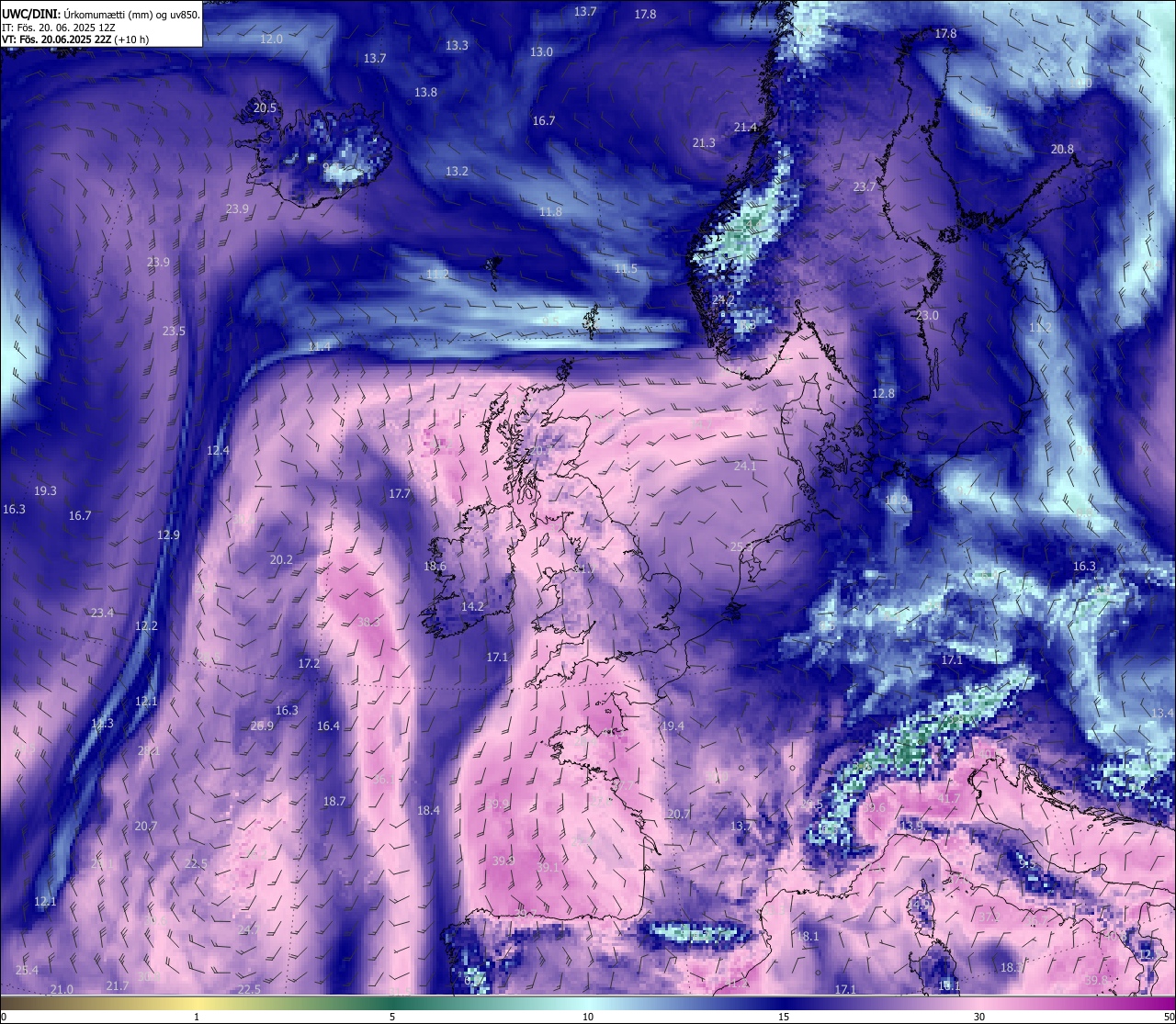The height and width of the screenshot is (1024, 1176).
Task: Click the '19.3' map value
Action: click(x=45, y=490)
